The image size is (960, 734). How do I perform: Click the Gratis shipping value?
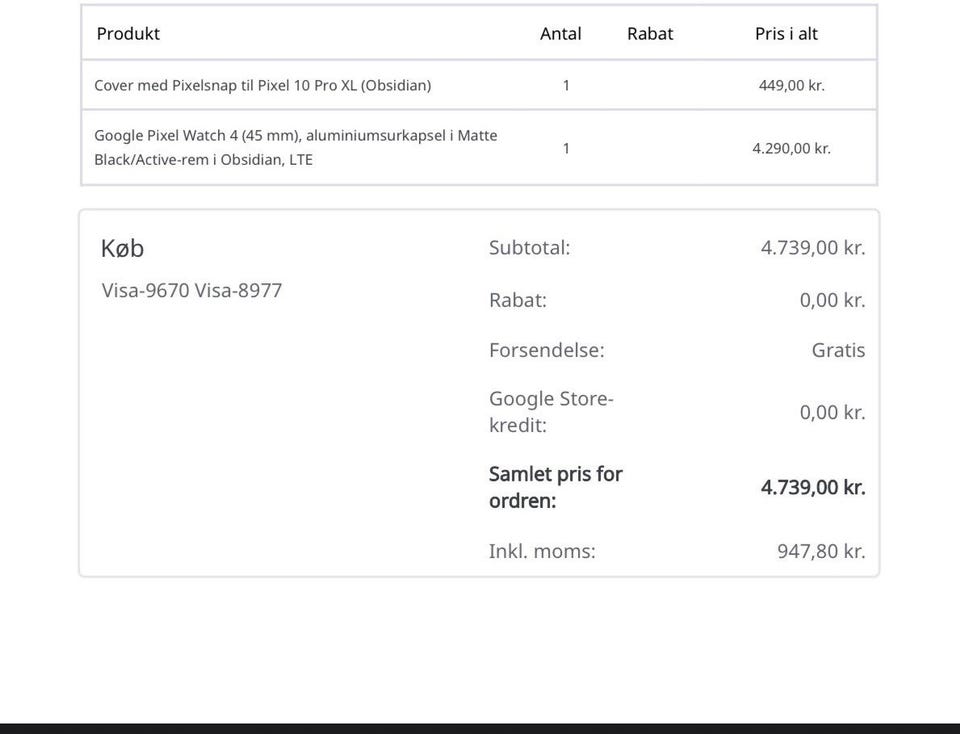coord(838,351)
